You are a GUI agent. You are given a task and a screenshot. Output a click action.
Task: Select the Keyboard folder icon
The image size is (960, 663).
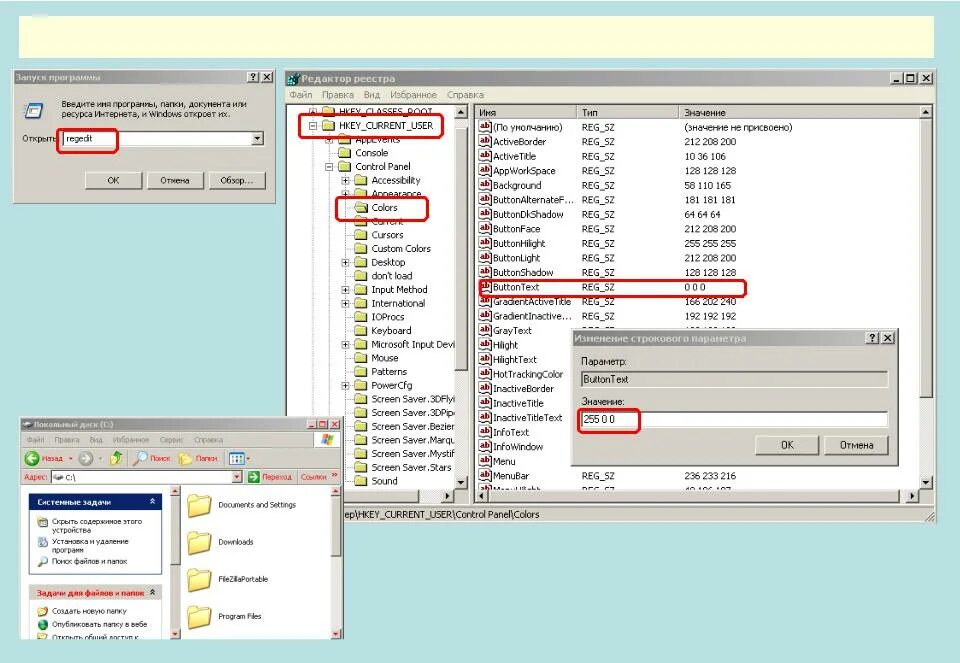pos(361,331)
